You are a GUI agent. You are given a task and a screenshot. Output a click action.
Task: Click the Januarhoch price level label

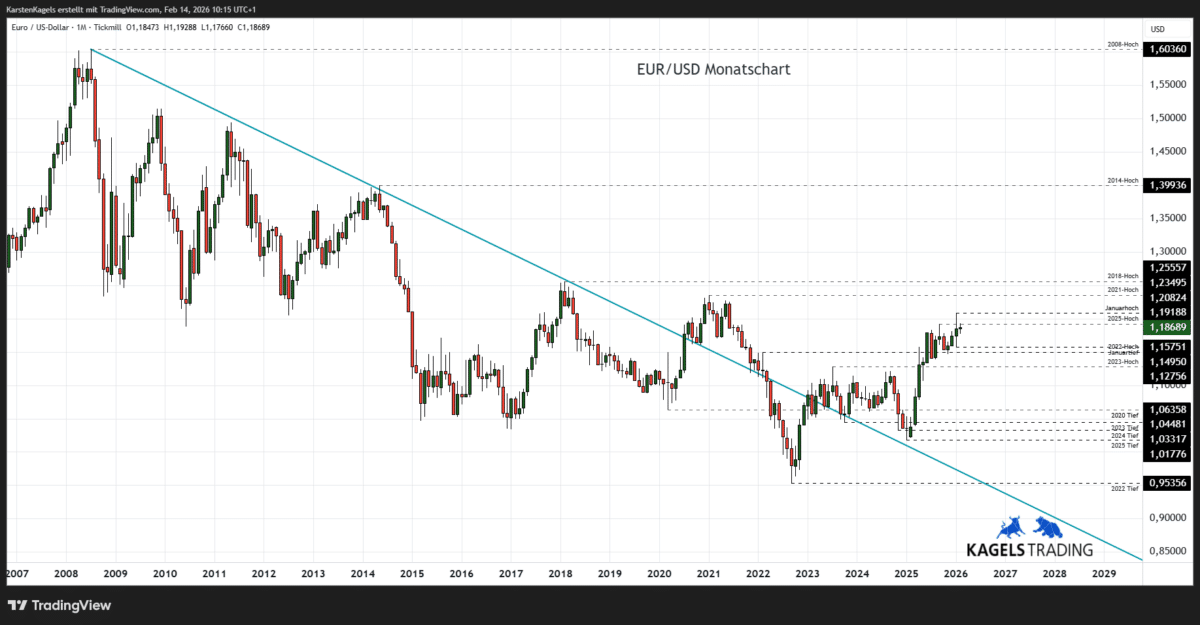pyautogui.click(x=1122, y=309)
